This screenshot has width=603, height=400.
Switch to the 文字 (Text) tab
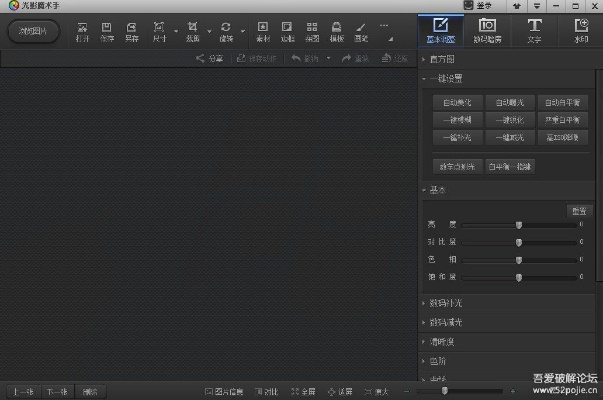pos(535,30)
